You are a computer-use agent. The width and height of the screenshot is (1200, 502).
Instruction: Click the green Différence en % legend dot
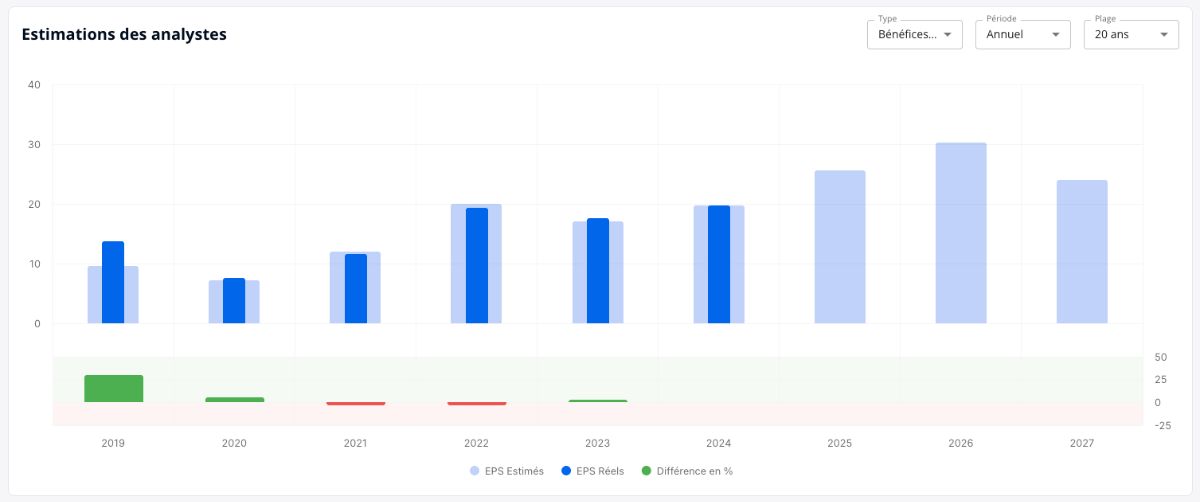point(646,471)
